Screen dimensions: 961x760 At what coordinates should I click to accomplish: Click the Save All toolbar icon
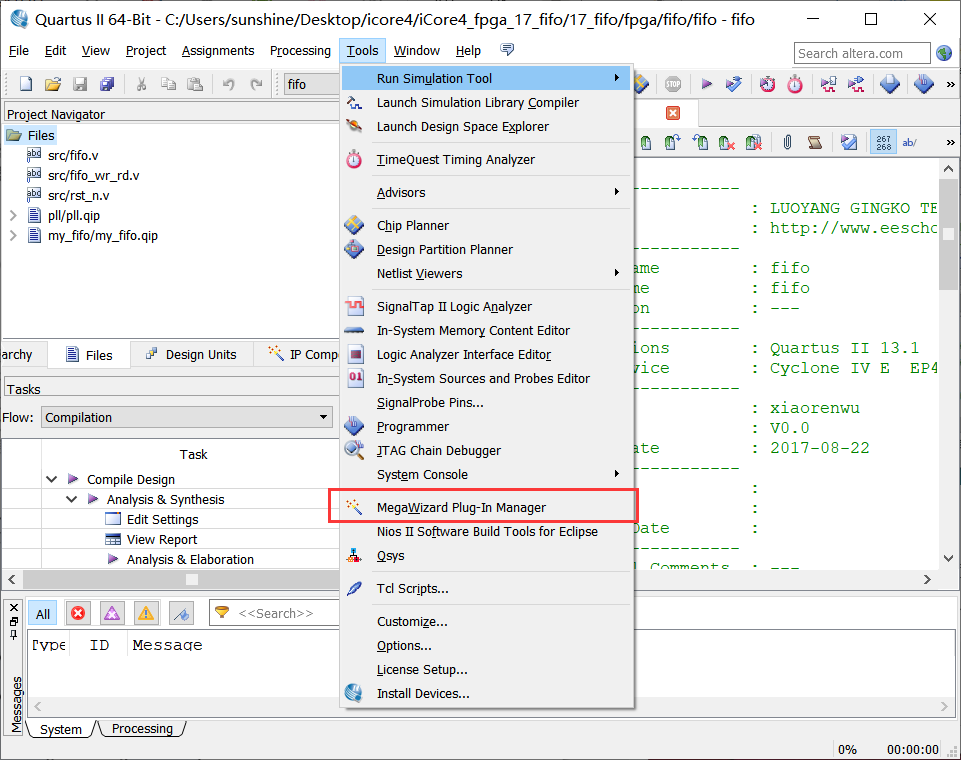point(107,85)
